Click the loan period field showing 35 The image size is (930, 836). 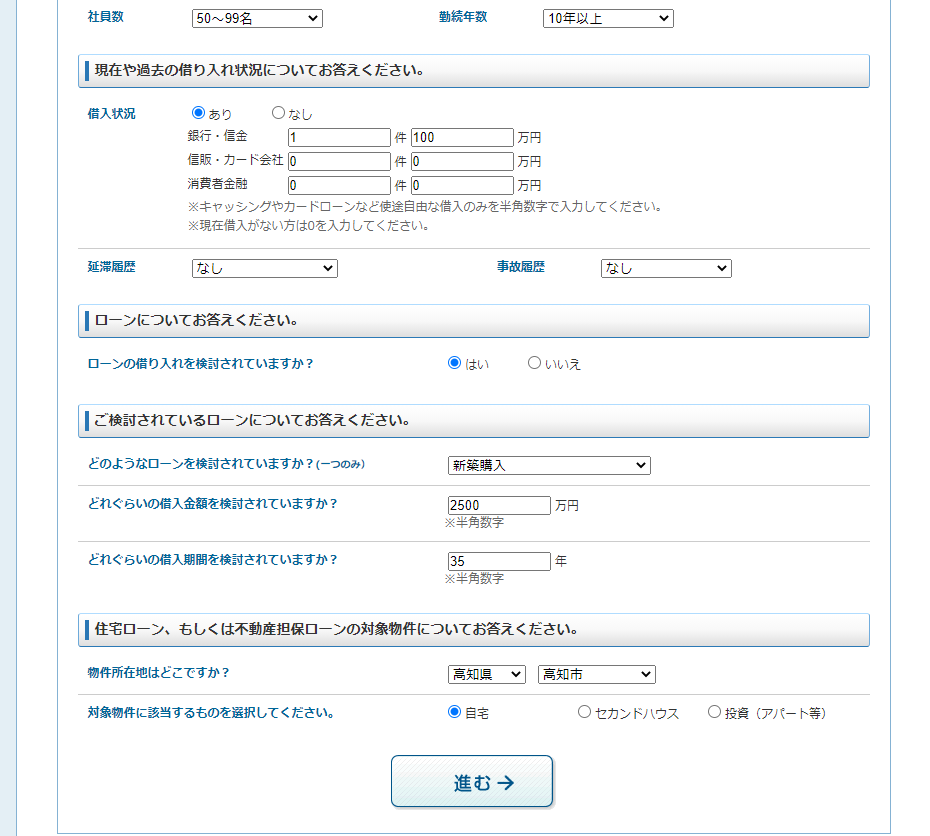point(499,561)
